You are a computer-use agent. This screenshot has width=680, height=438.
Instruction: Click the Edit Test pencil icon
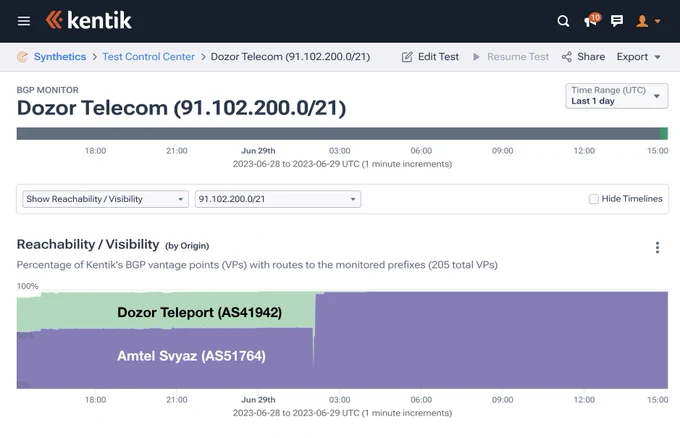(407, 57)
